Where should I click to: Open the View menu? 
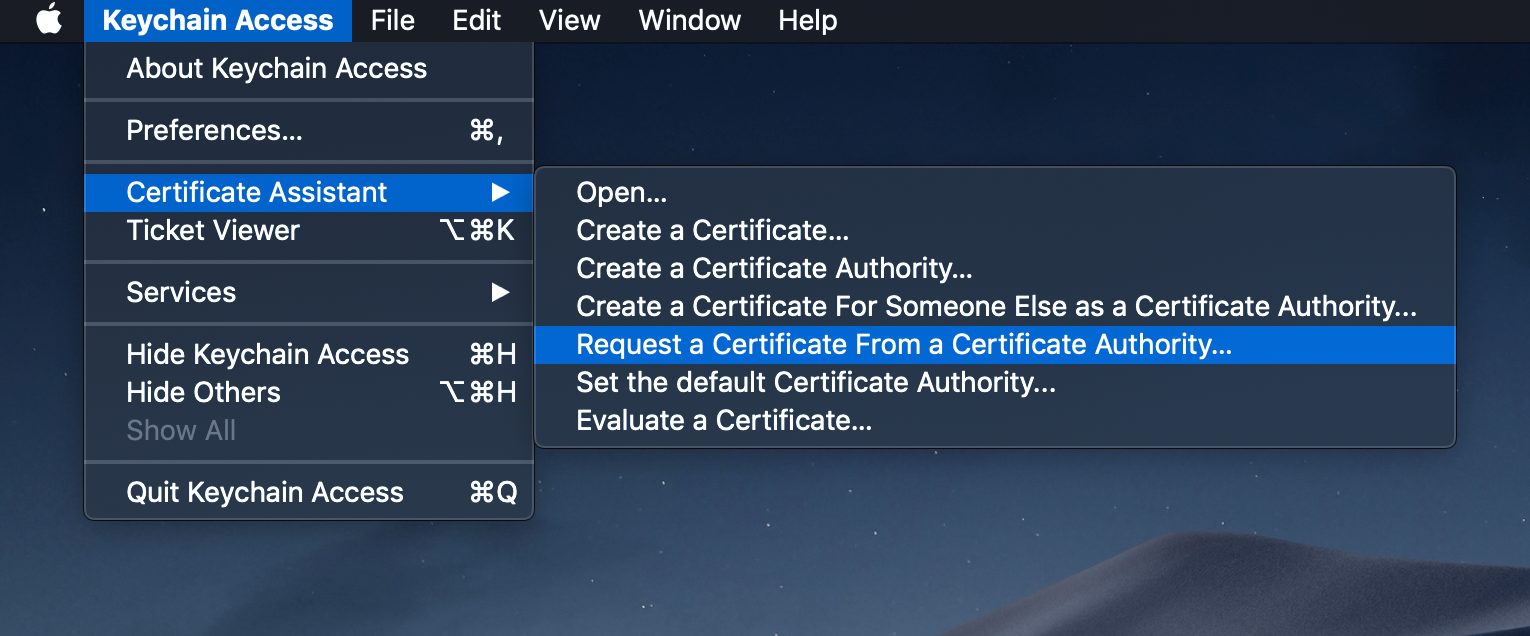(569, 20)
